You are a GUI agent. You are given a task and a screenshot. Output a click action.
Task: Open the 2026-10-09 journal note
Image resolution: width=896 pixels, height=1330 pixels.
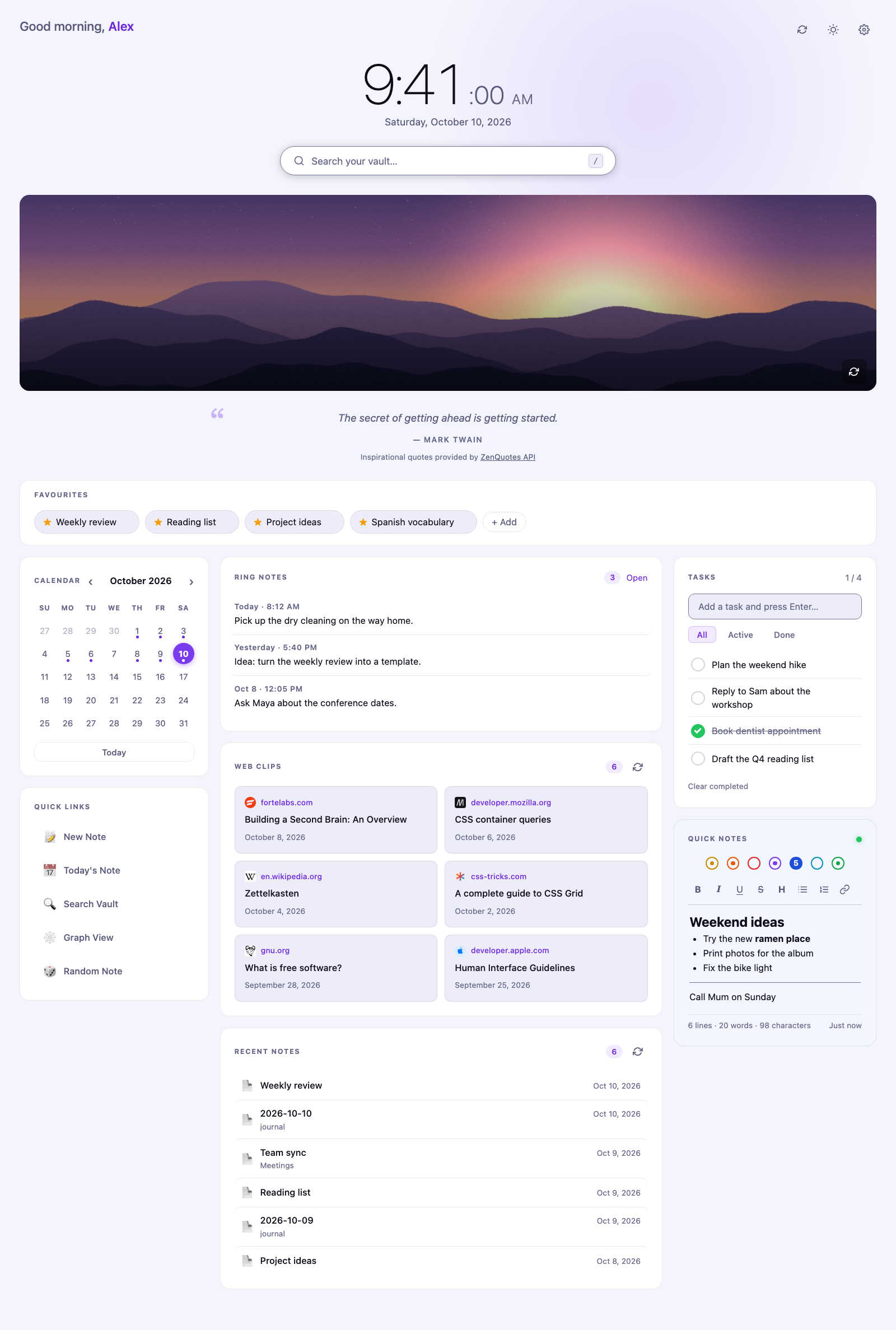(441, 1226)
